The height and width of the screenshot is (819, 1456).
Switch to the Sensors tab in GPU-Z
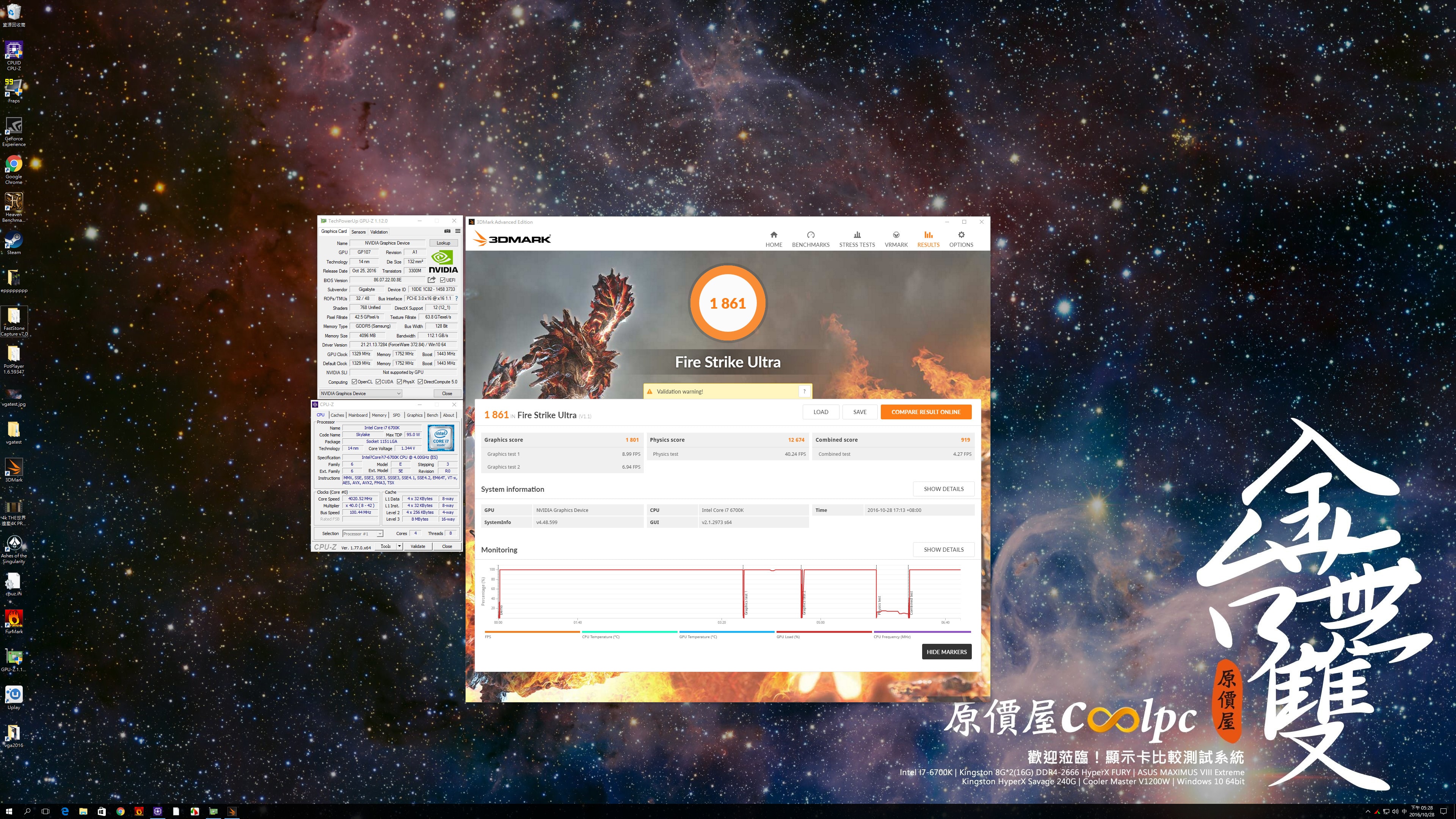point(358,232)
